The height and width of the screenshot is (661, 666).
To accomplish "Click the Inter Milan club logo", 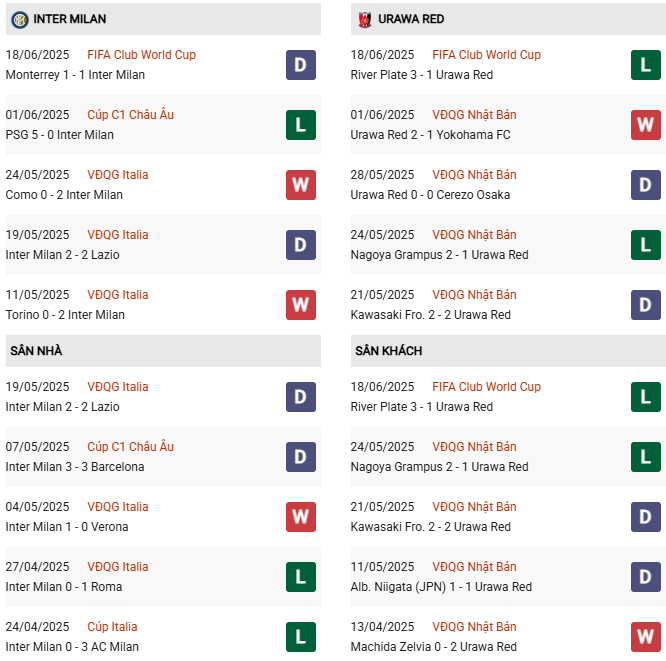I will (19, 19).
